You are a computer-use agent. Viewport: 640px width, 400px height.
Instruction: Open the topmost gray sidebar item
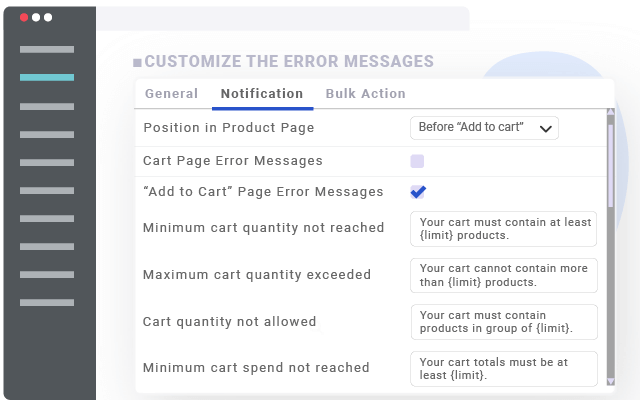pos(46,49)
